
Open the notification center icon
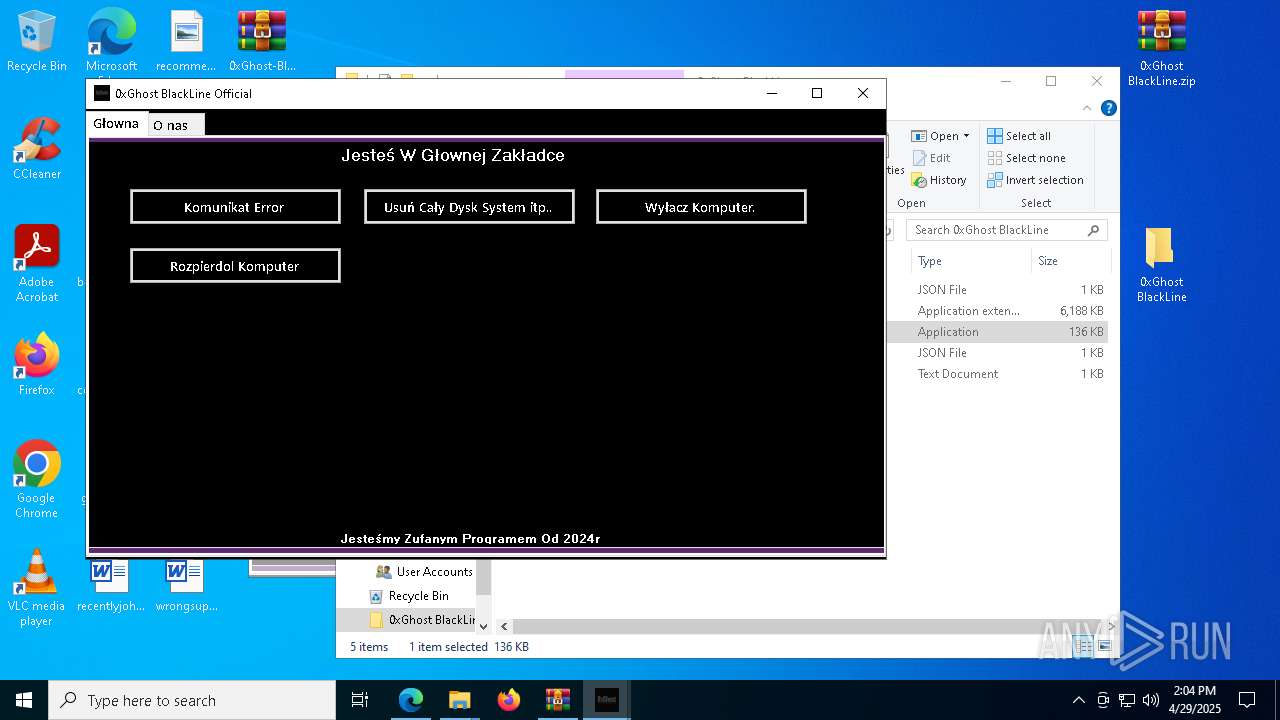(x=1247, y=700)
